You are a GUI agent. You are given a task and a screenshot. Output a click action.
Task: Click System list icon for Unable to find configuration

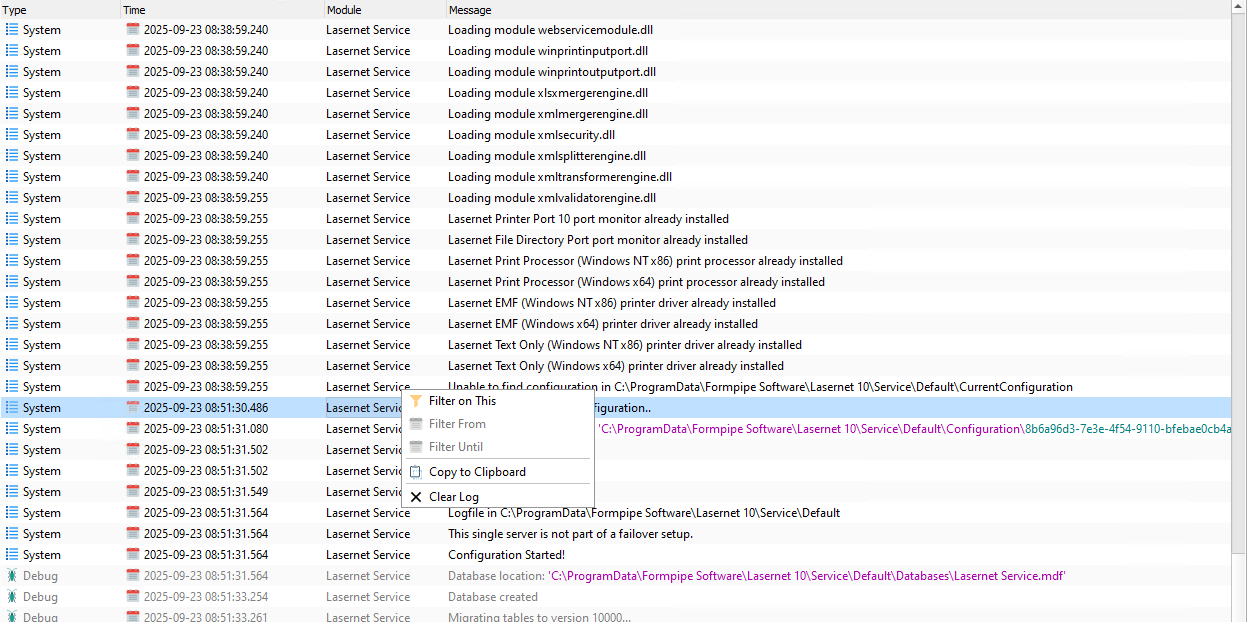[12, 387]
